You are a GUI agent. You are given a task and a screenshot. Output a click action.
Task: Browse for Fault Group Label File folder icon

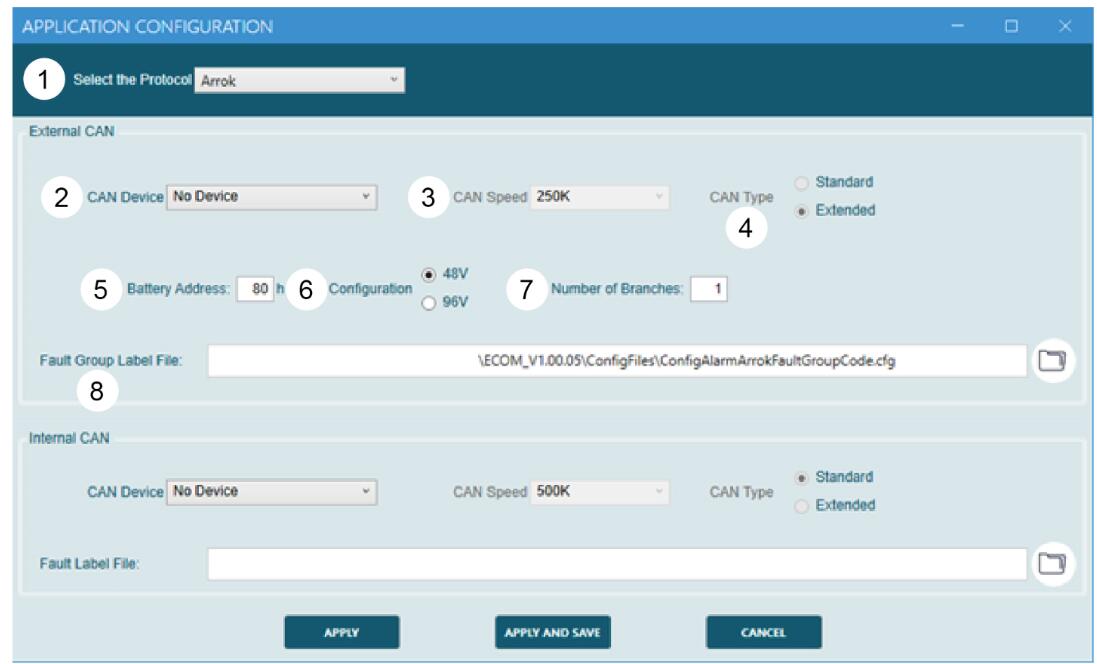tap(1052, 361)
